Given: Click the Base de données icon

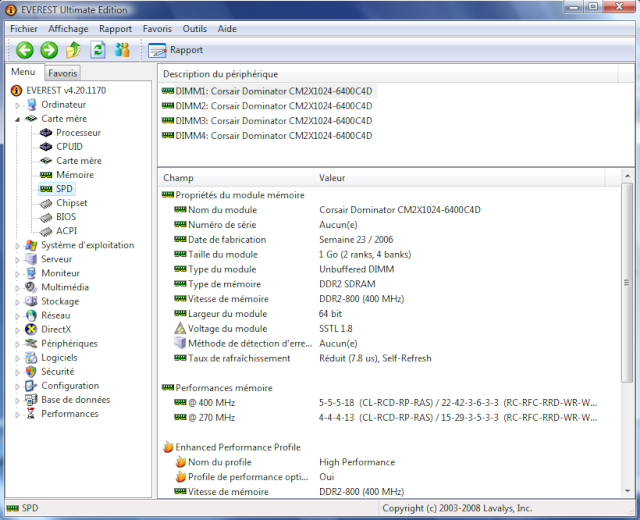Looking at the screenshot, I should (x=31, y=400).
